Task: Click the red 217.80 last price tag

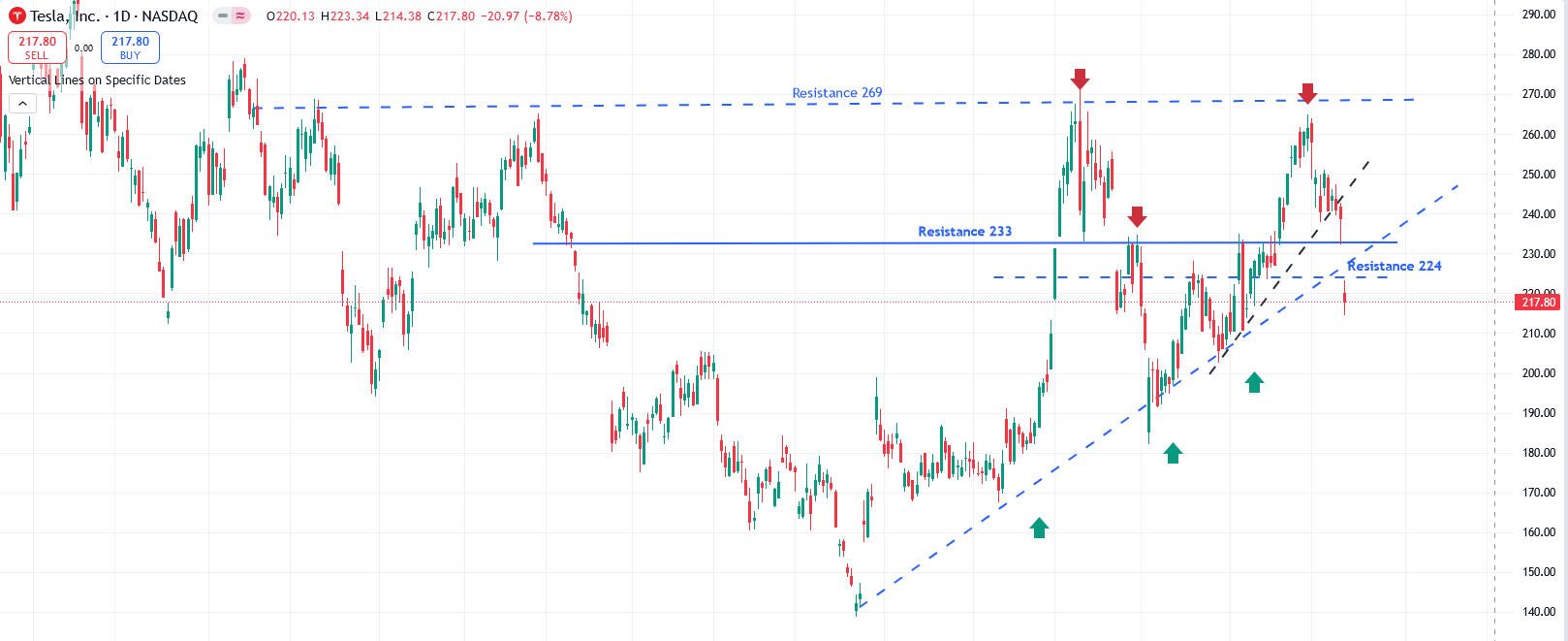Action: 1538,303
